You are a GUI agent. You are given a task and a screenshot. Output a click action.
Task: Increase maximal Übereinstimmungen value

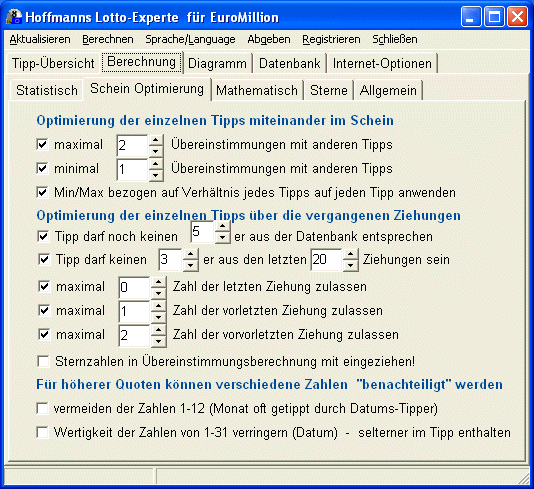tap(156, 140)
